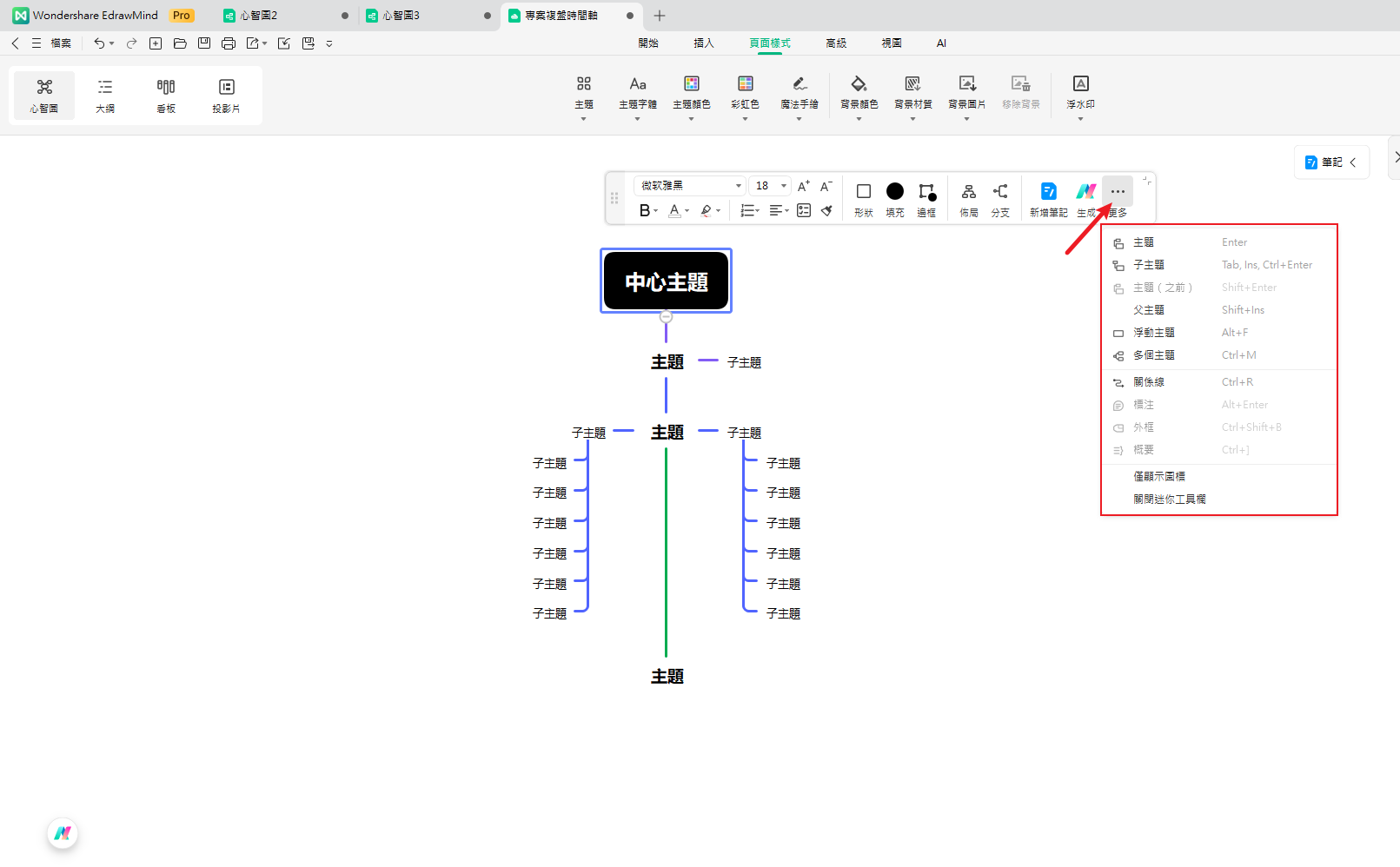
Task: Click the print icon in quick toolbar
Action: [229, 43]
